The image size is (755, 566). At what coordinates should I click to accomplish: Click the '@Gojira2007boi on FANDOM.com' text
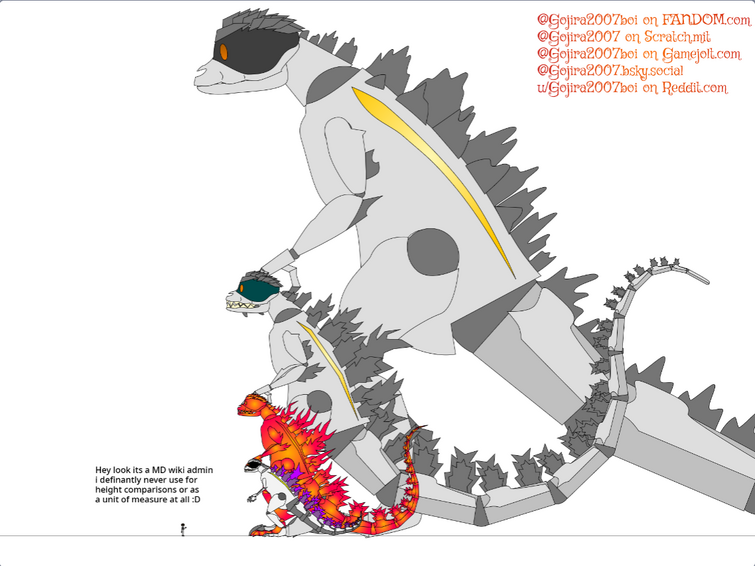click(x=644, y=20)
